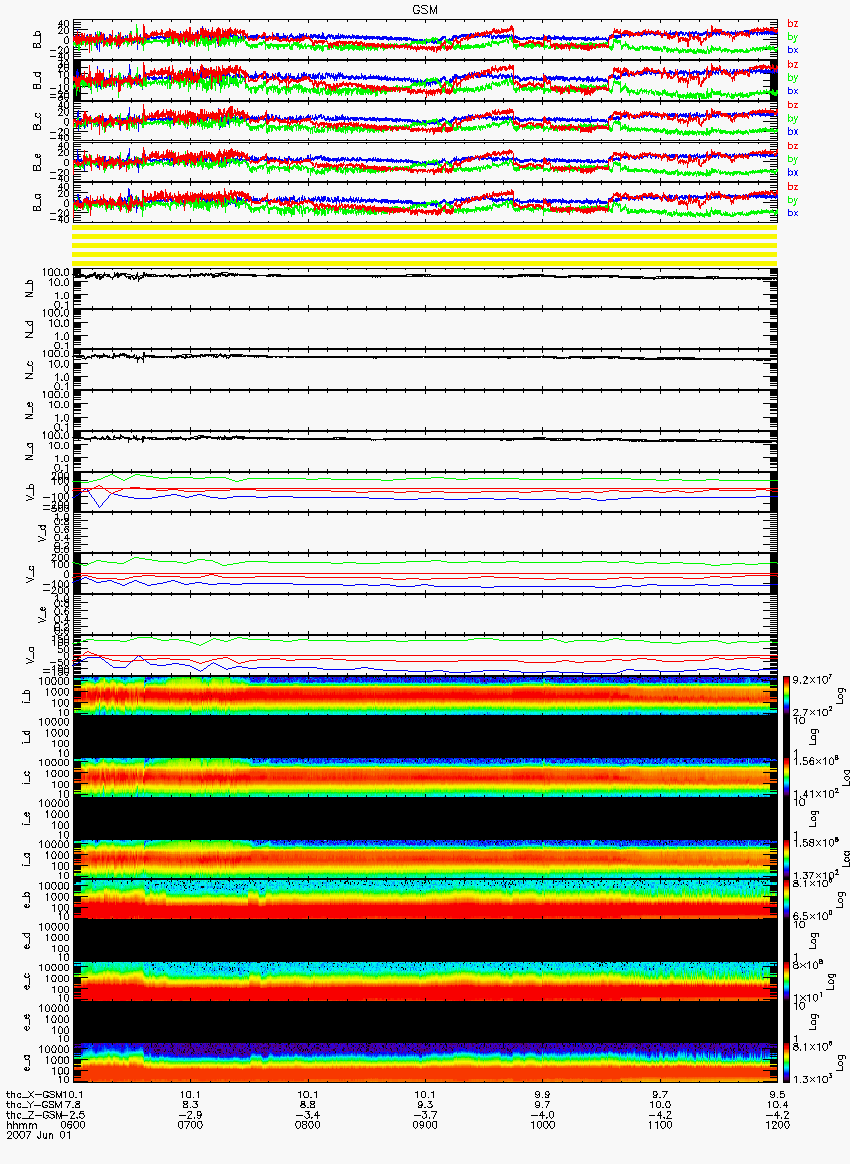850x1164 pixels.
Task: Select the 9.2×10^7 color bar maximum
Action: click(x=811, y=680)
